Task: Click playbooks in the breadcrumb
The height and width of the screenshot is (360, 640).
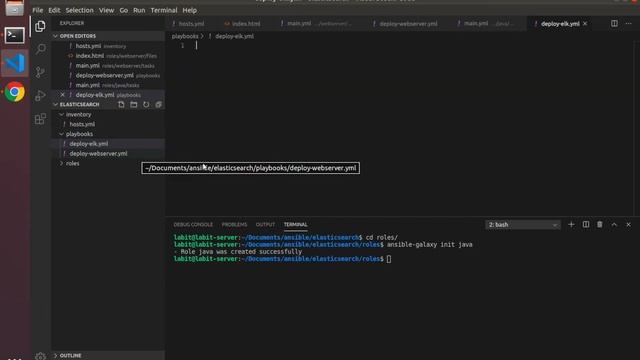Action: pyautogui.click(x=185, y=36)
